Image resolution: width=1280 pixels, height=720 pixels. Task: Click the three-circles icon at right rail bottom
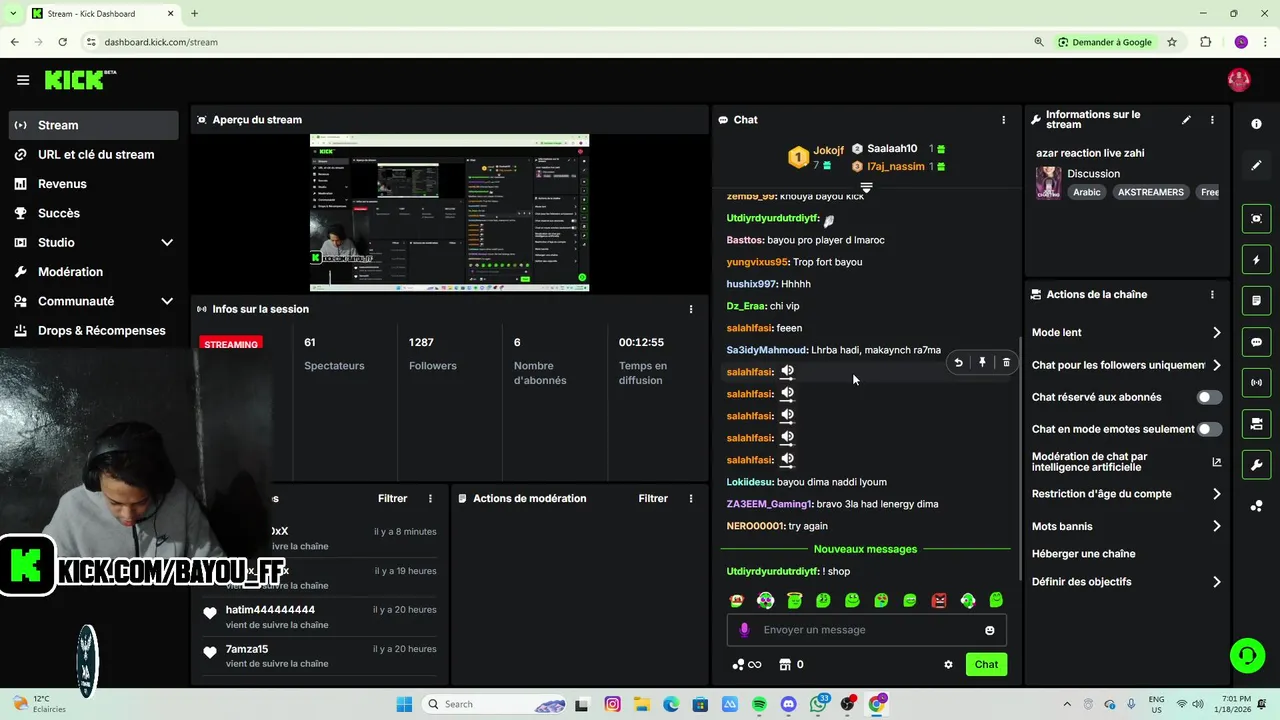click(1256, 506)
